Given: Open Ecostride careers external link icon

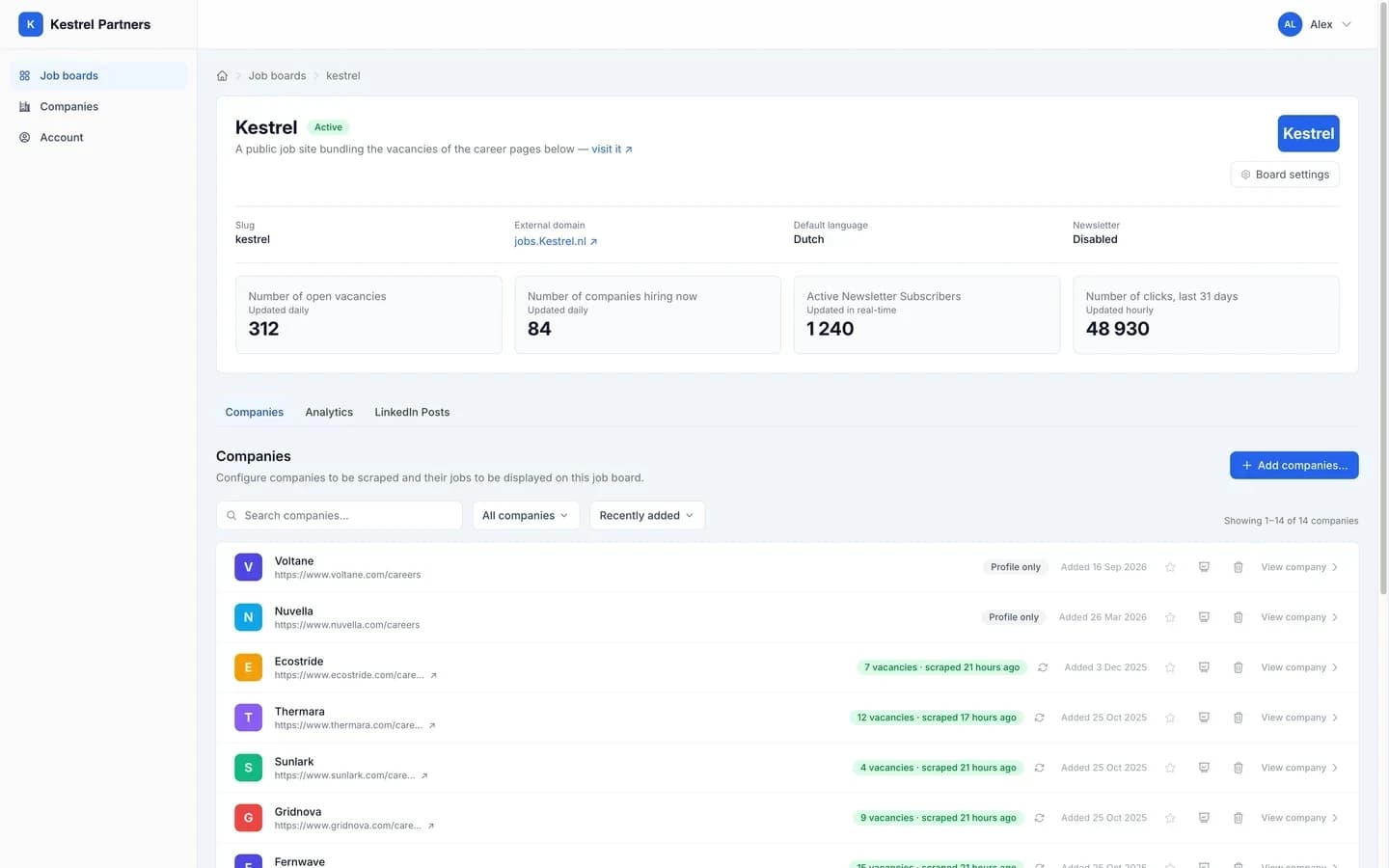Looking at the screenshot, I should tap(433, 675).
